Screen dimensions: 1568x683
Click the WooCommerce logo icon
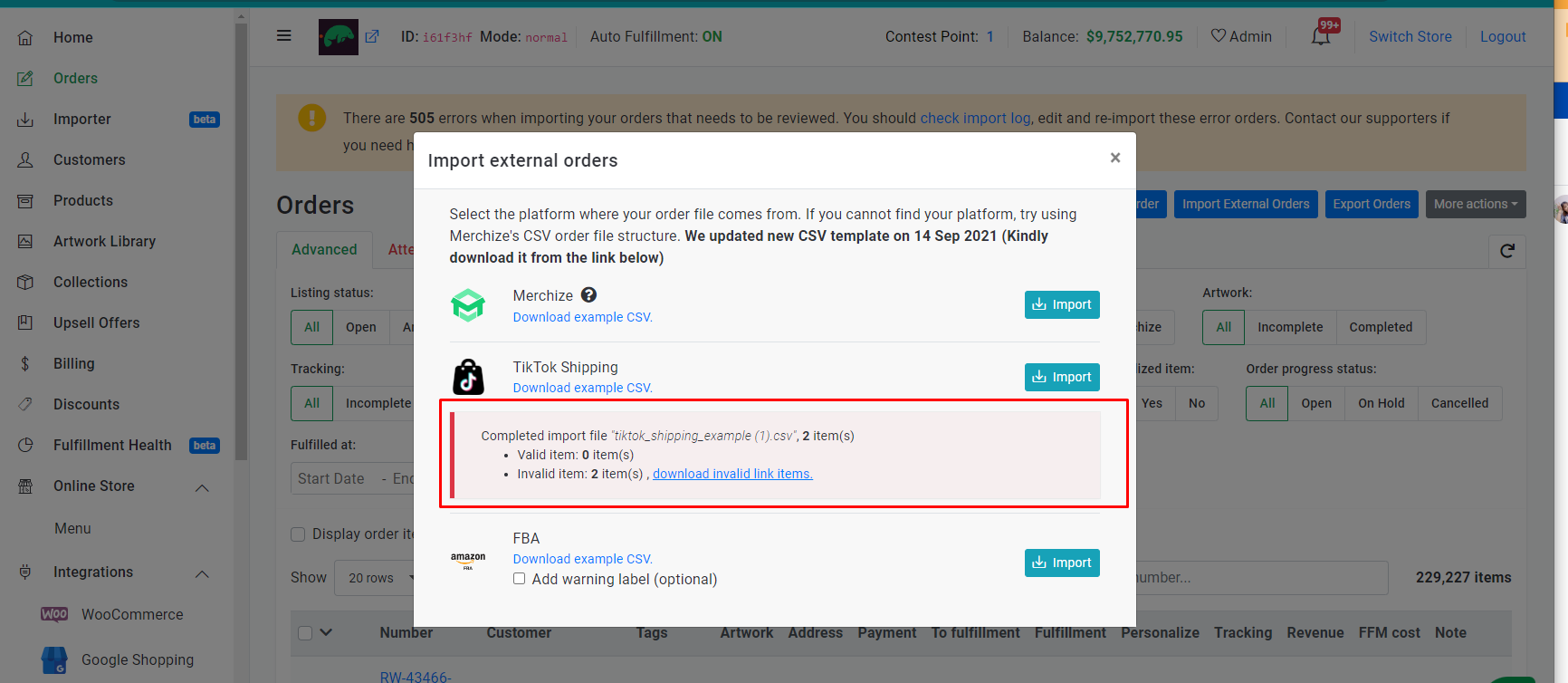tap(54, 614)
